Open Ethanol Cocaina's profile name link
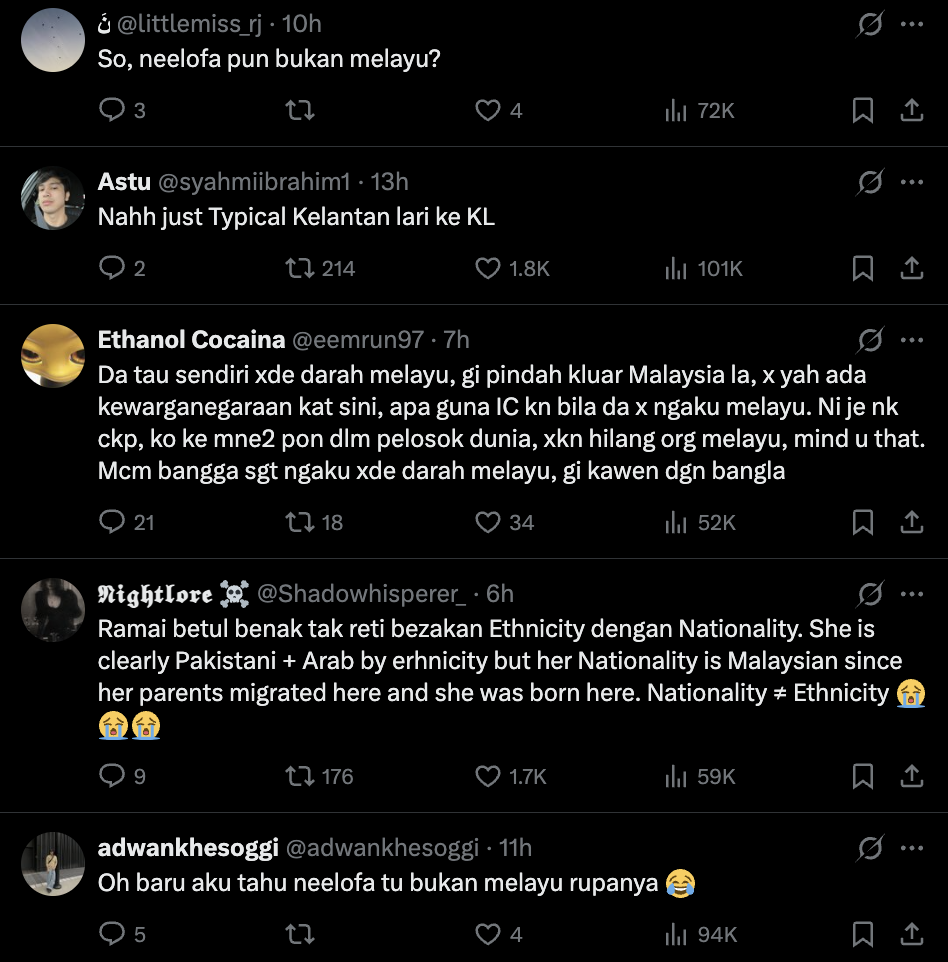948x962 pixels. (x=191, y=340)
